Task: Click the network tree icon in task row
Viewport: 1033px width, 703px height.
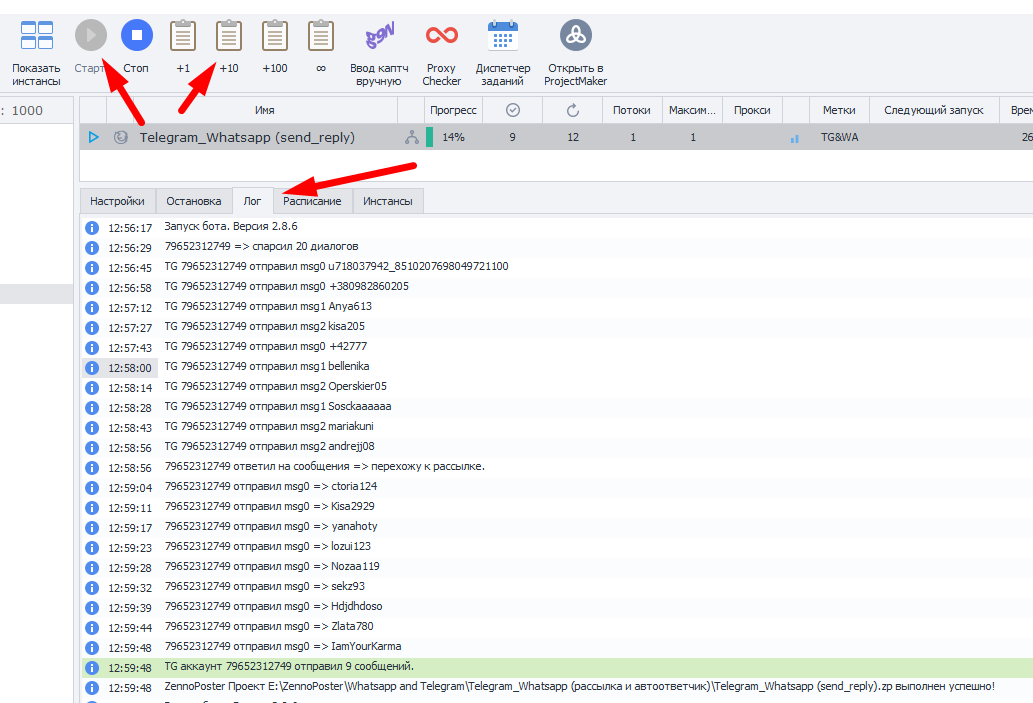Action: [x=412, y=137]
